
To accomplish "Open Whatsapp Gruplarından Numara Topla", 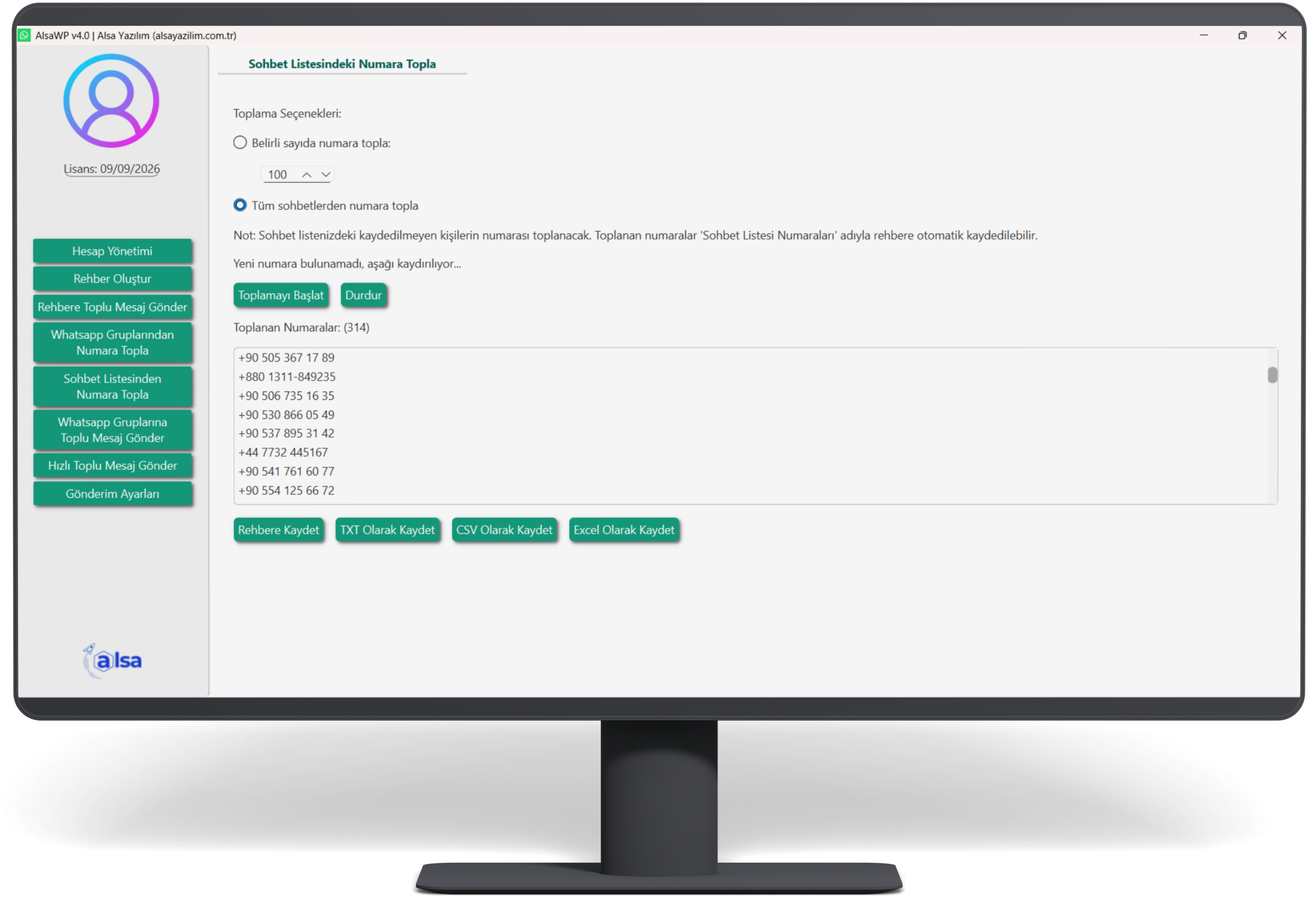I will [112, 343].
